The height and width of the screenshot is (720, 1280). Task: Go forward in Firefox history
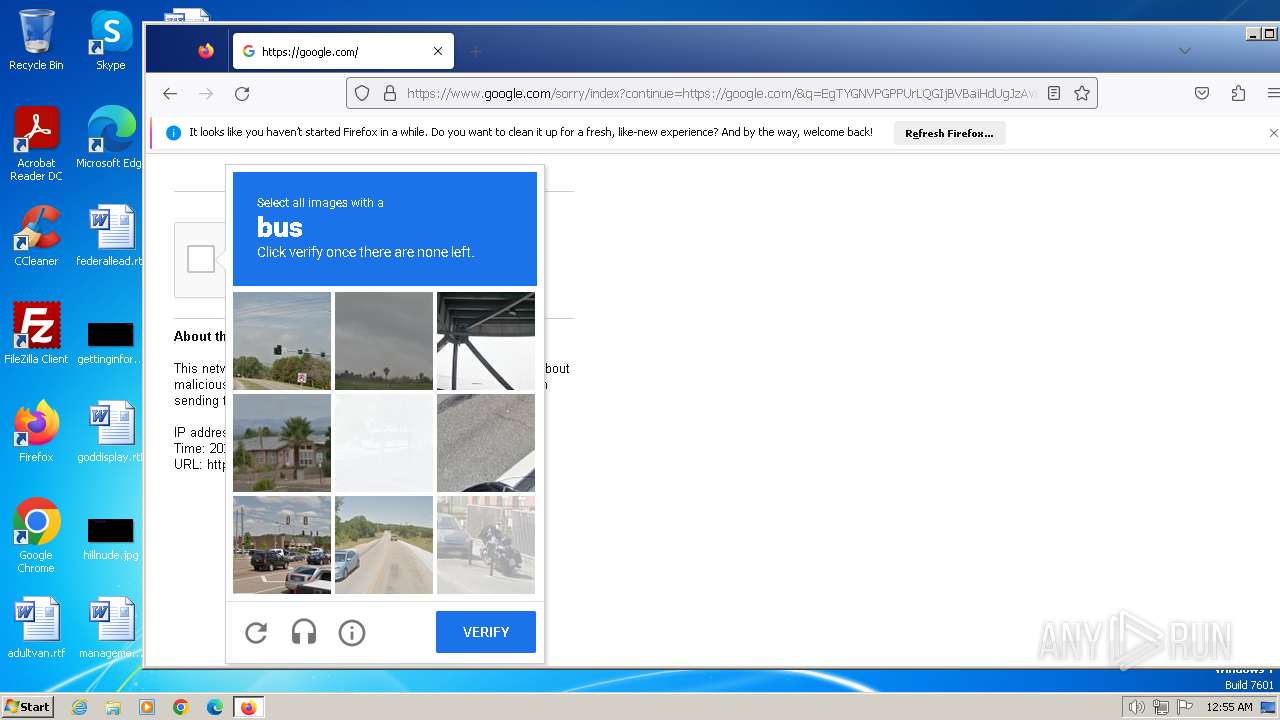pos(206,93)
